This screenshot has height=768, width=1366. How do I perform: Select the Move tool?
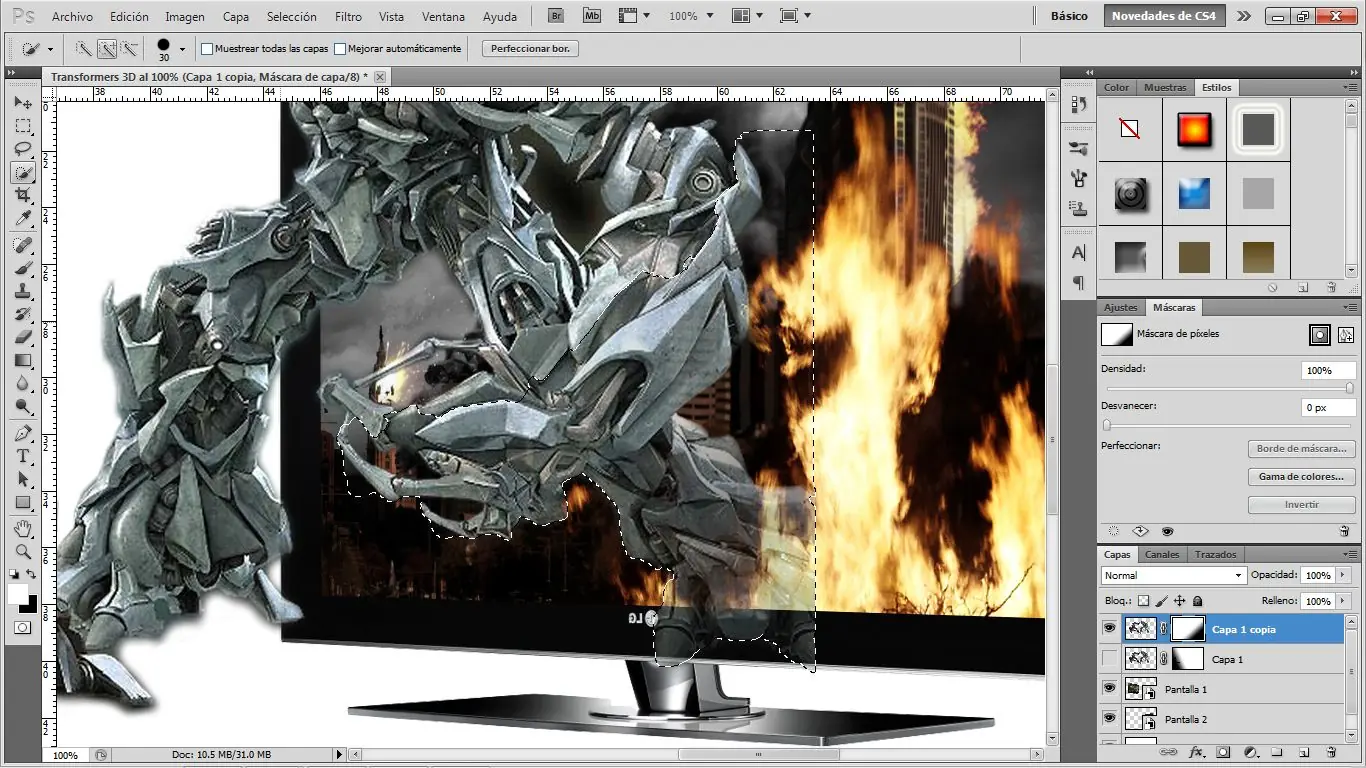coord(22,102)
